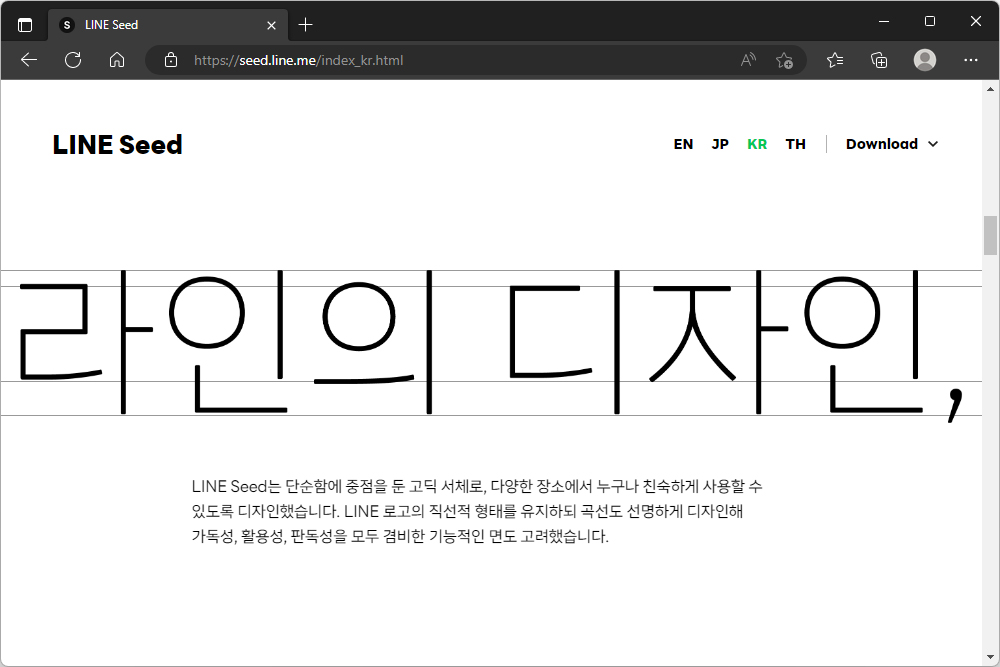Screen dimensions: 1000x667
Task: Switch site language to EN
Action: coord(683,144)
